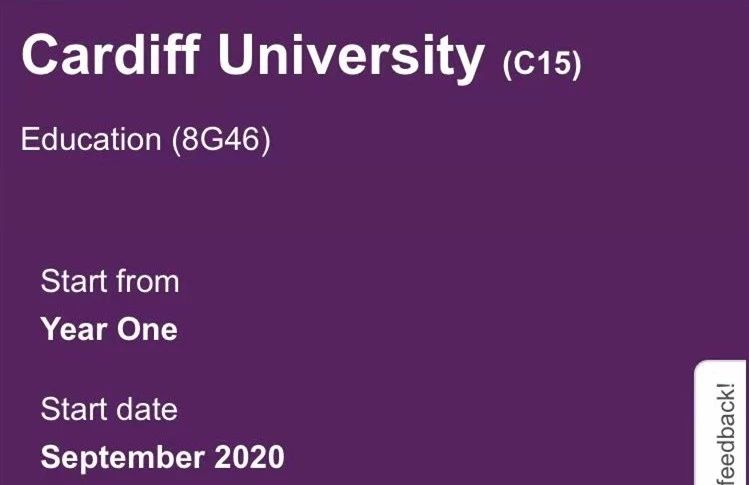Select the (C15) institution code
This screenshot has width=749, height=485.
[541, 66]
